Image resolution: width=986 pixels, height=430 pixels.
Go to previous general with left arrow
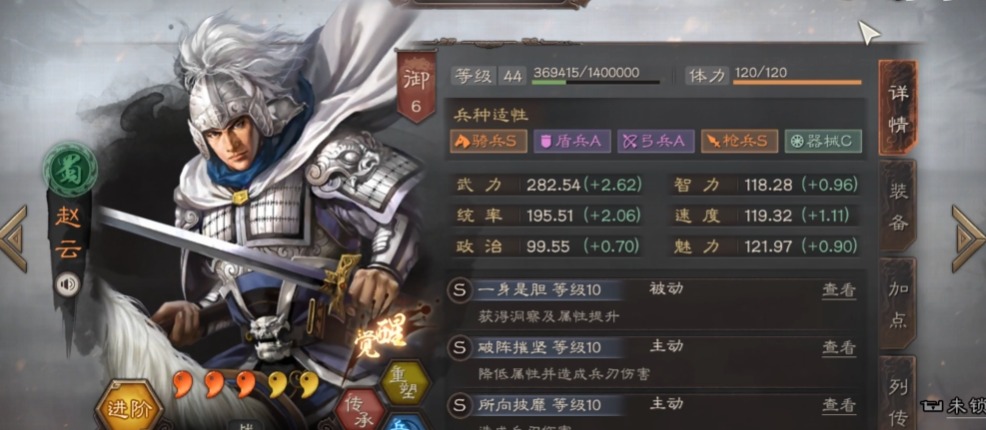(x=13, y=238)
